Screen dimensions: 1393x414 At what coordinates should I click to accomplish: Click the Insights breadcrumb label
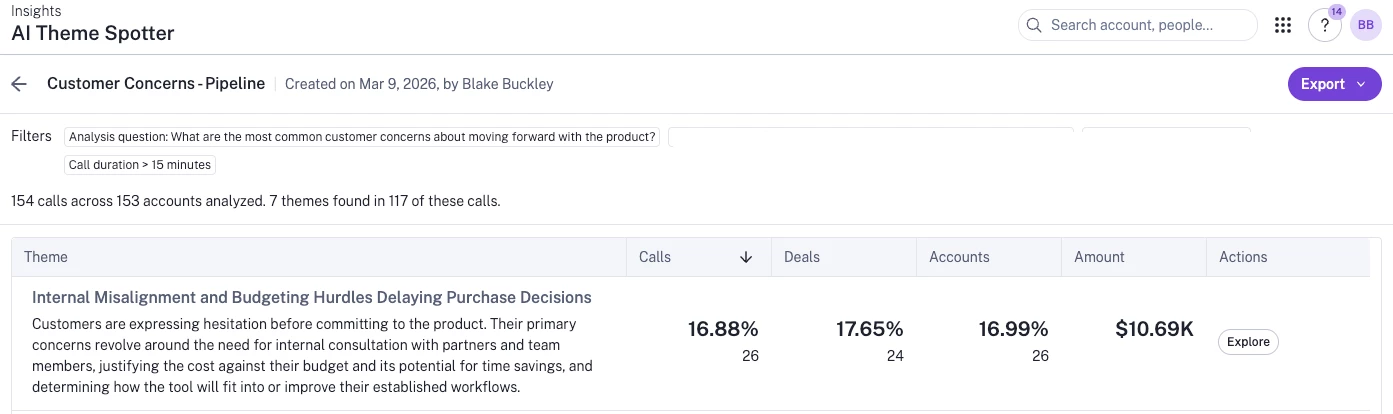(x=36, y=11)
